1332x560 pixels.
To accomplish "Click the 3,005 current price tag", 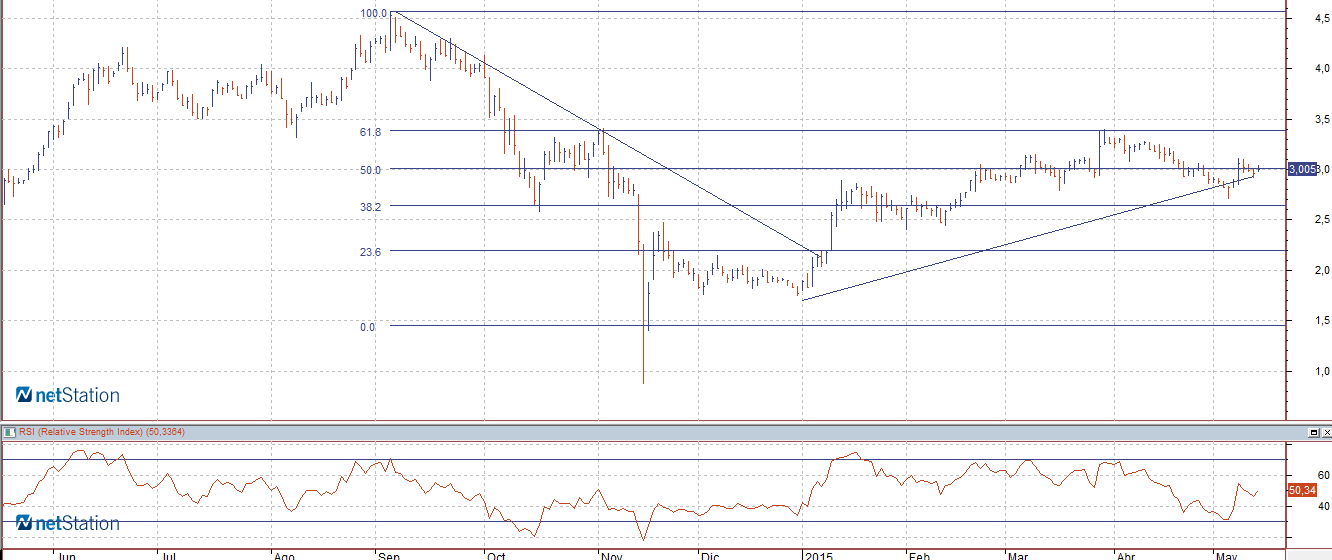I will click(1302, 169).
